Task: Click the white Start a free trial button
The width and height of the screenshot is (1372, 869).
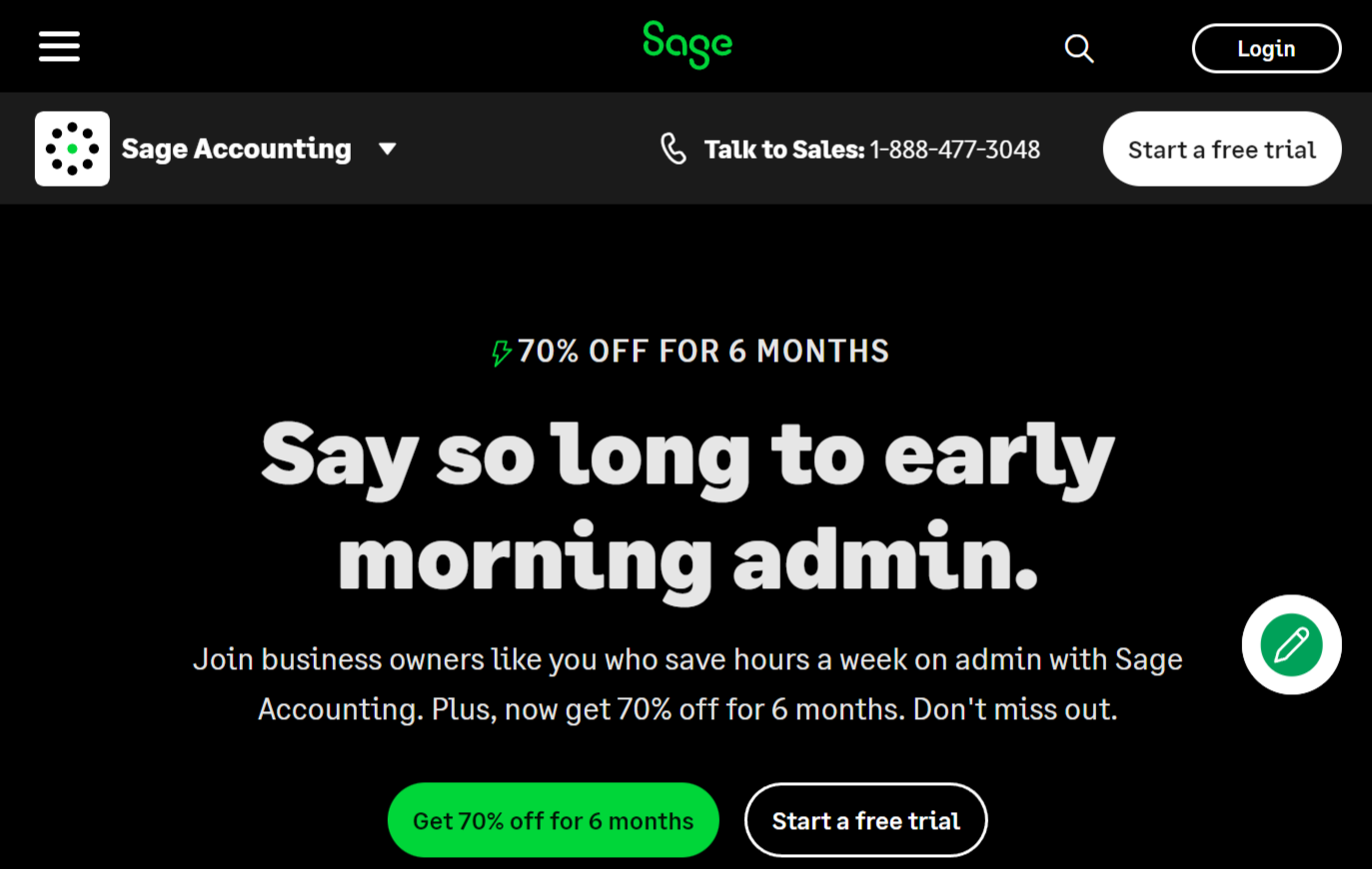Action: [x=1221, y=149]
